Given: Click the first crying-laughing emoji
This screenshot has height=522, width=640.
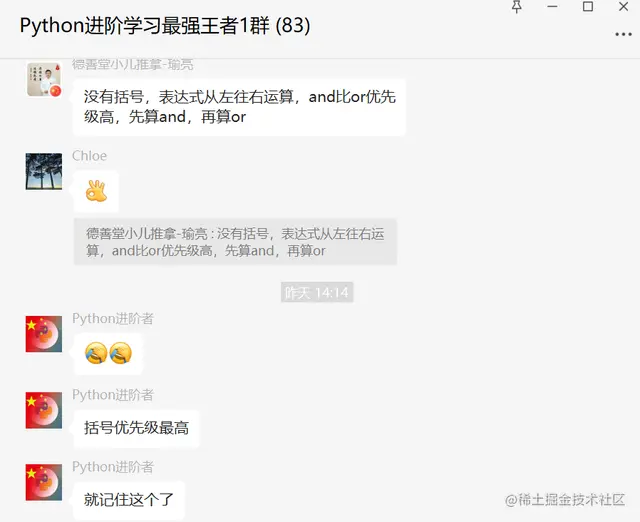Looking at the screenshot, I should click(96, 353).
